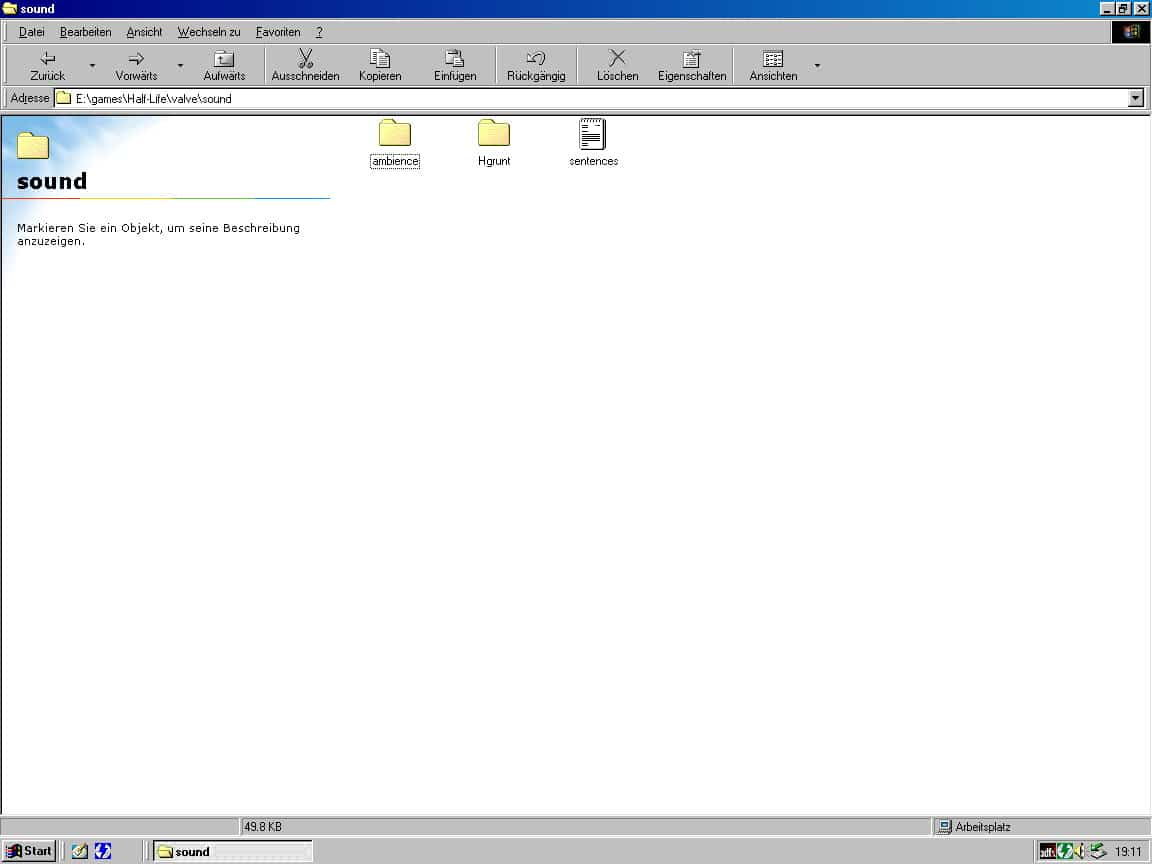Open the Start menu

click(x=29, y=852)
